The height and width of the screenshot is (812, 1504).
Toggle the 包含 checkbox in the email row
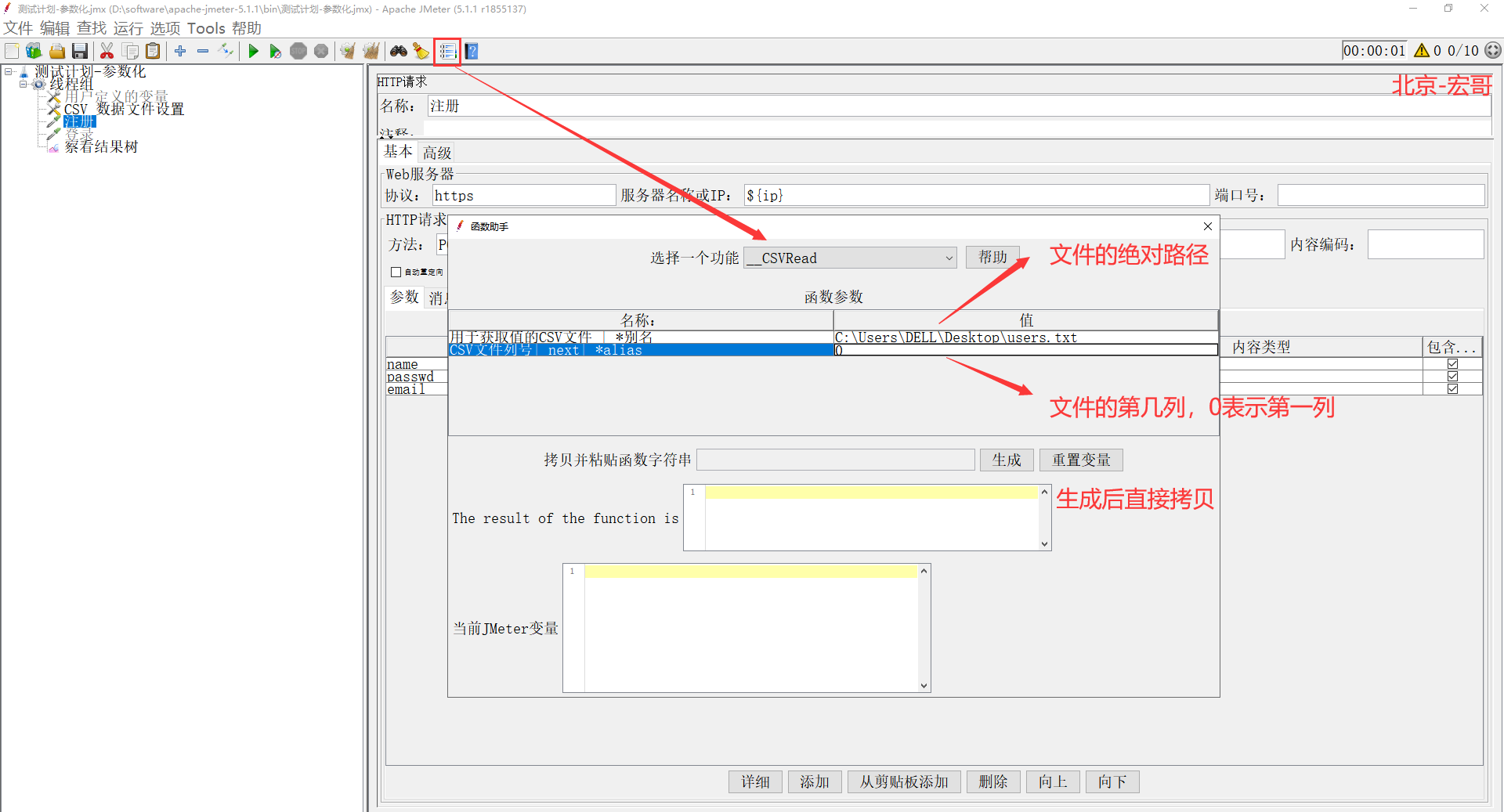coord(1453,389)
